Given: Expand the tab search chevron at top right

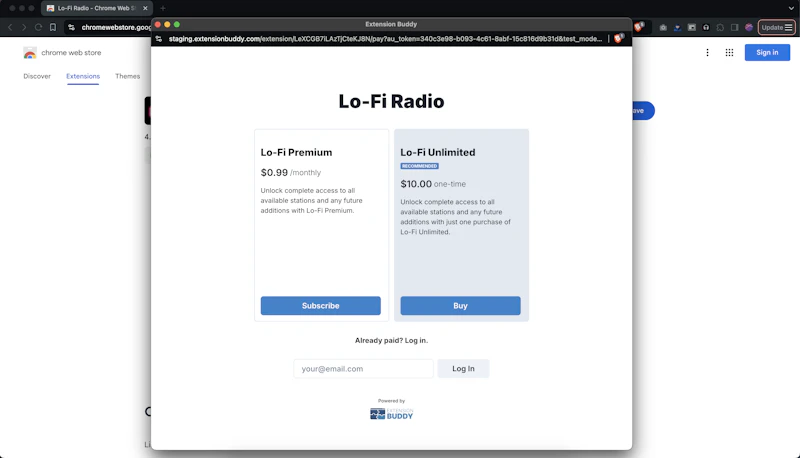Looking at the screenshot, I should click(x=791, y=8).
